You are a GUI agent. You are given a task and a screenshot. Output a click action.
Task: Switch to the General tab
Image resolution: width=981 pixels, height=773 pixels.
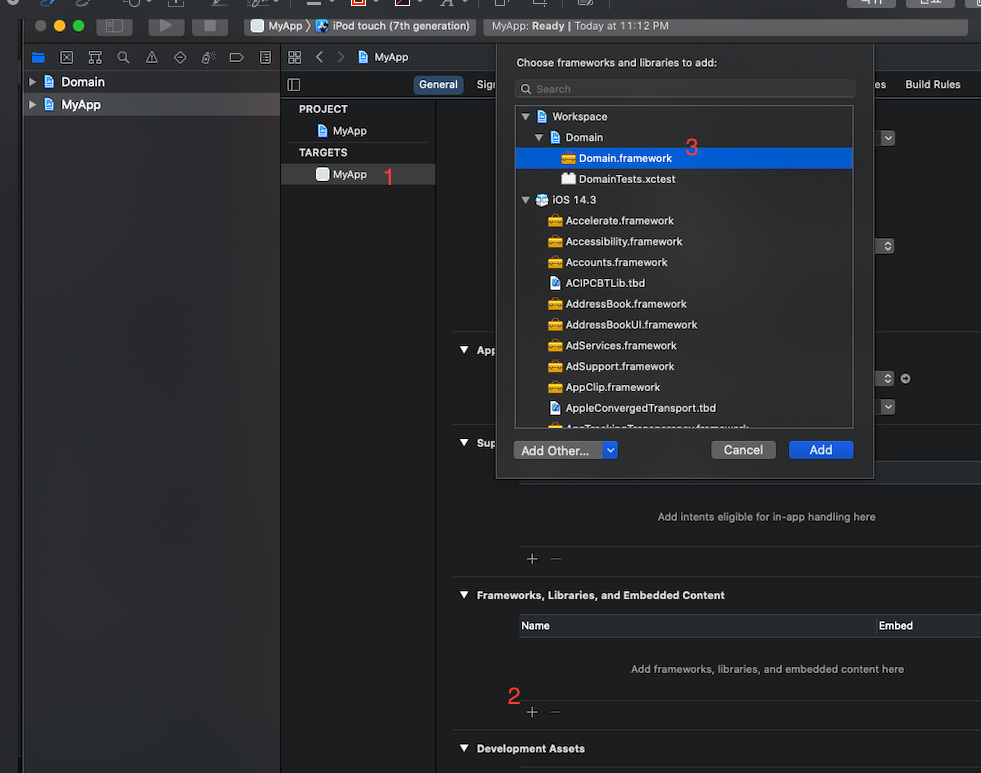[438, 84]
